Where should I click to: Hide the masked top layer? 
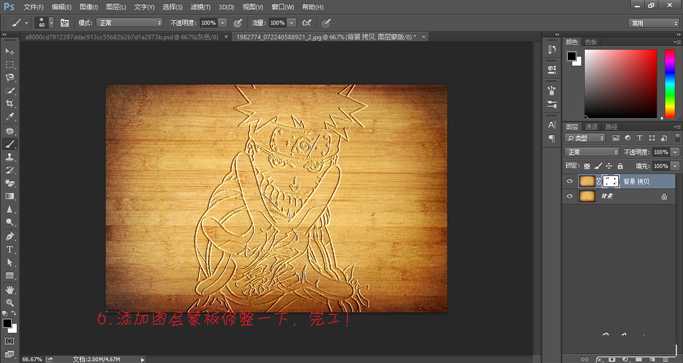(570, 181)
